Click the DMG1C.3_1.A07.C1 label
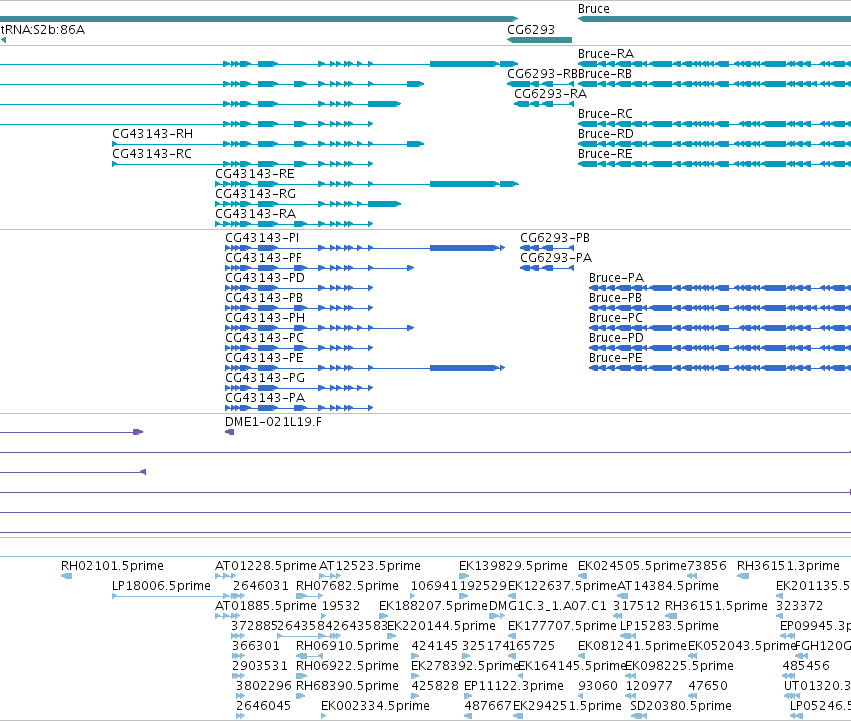851x721 pixels. point(548,606)
